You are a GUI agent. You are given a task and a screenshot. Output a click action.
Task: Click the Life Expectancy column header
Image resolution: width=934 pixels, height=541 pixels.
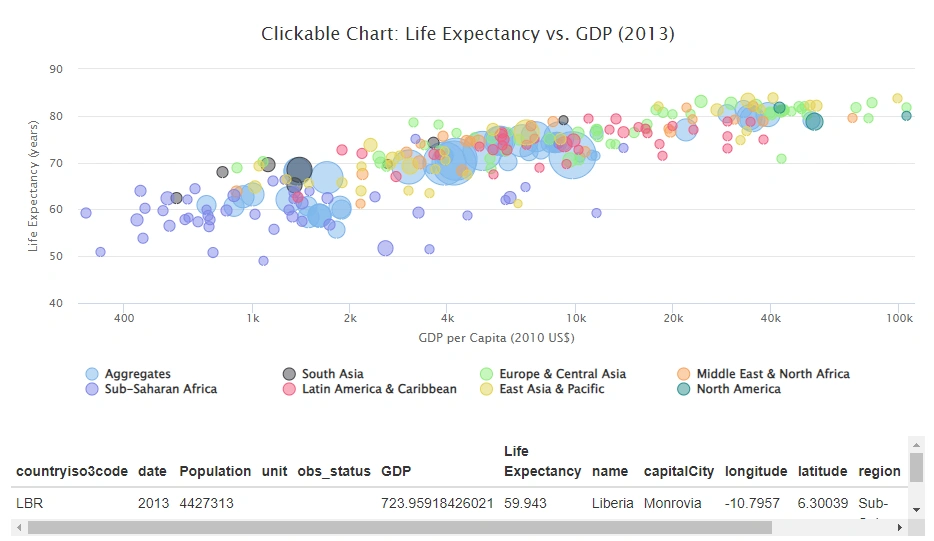click(542, 461)
